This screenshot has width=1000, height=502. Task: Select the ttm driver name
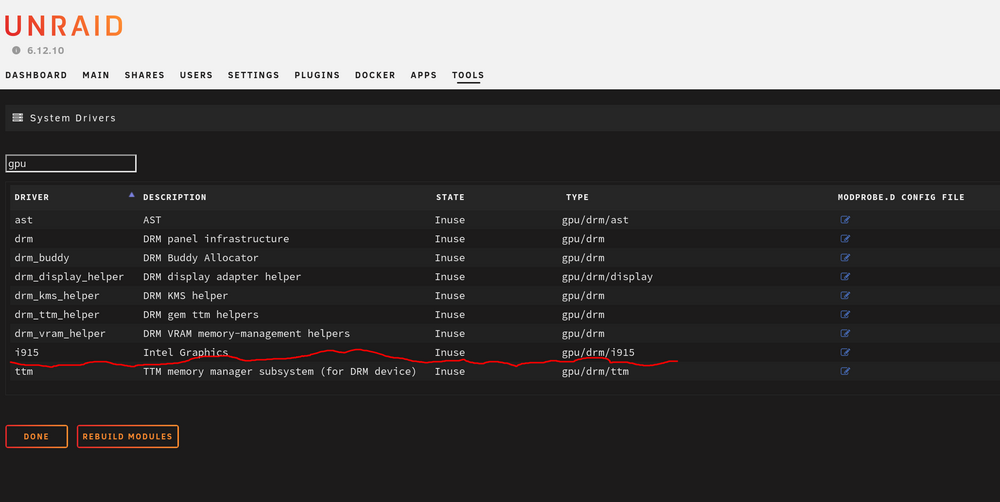pyautogui.click(x=24, y=371)
